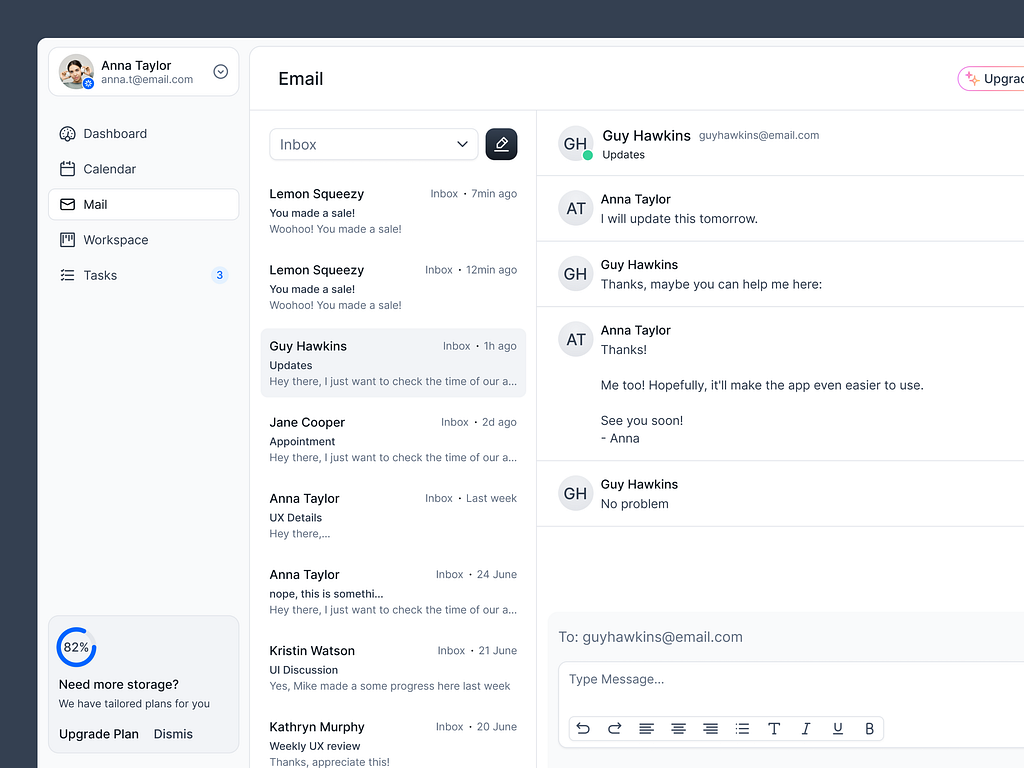Click the Upgrade Plan button
The image size is (1024, 768).
pos(98,733)
